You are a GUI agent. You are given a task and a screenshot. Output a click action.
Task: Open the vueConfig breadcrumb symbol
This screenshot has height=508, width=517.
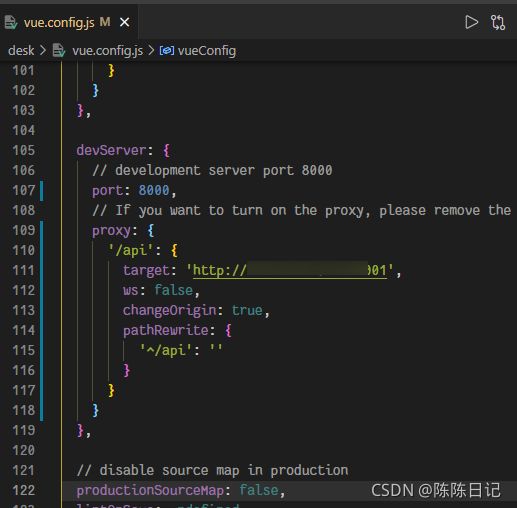[207, 51]
